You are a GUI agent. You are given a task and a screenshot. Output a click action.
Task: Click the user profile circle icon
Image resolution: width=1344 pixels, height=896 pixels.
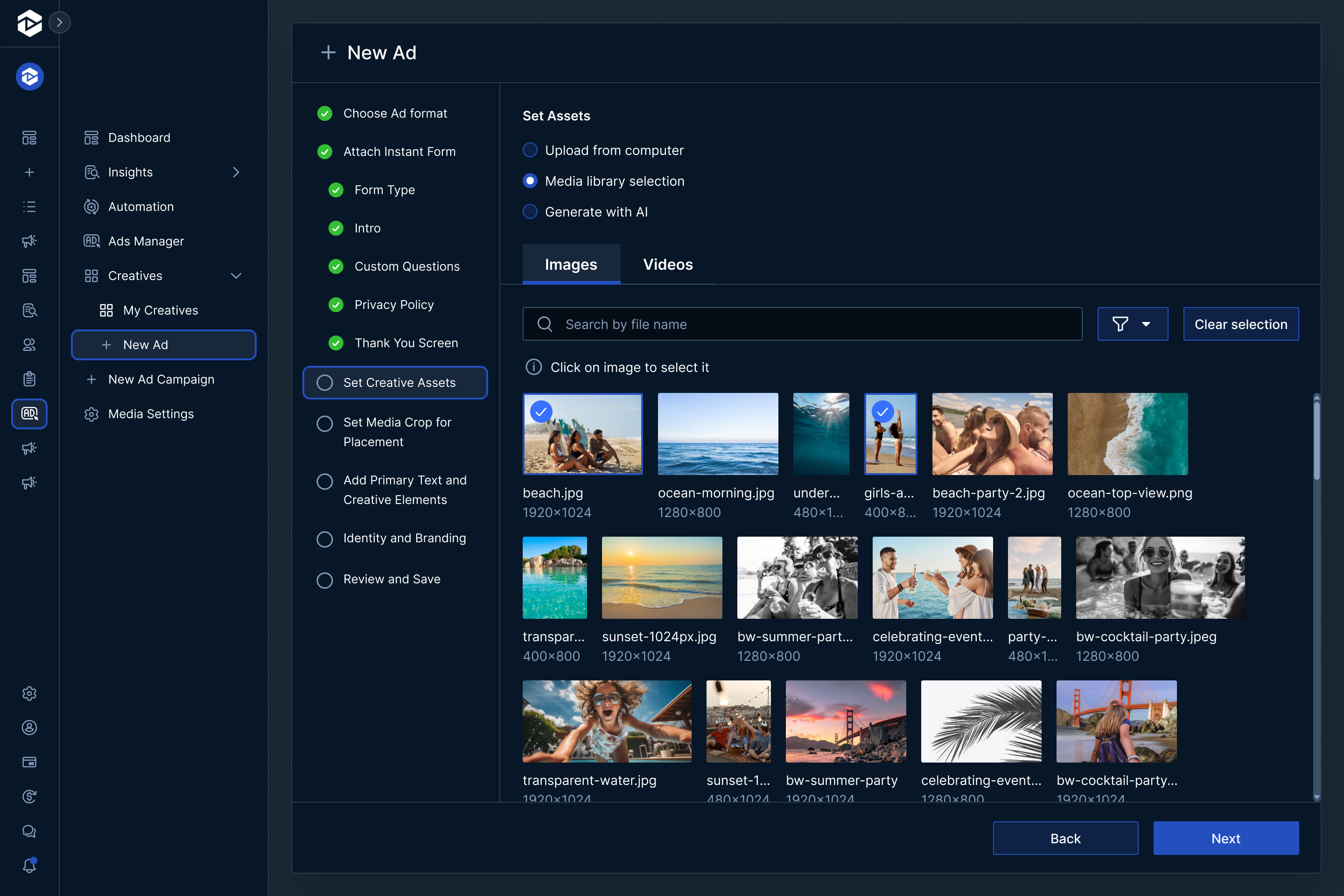[29, 728]
